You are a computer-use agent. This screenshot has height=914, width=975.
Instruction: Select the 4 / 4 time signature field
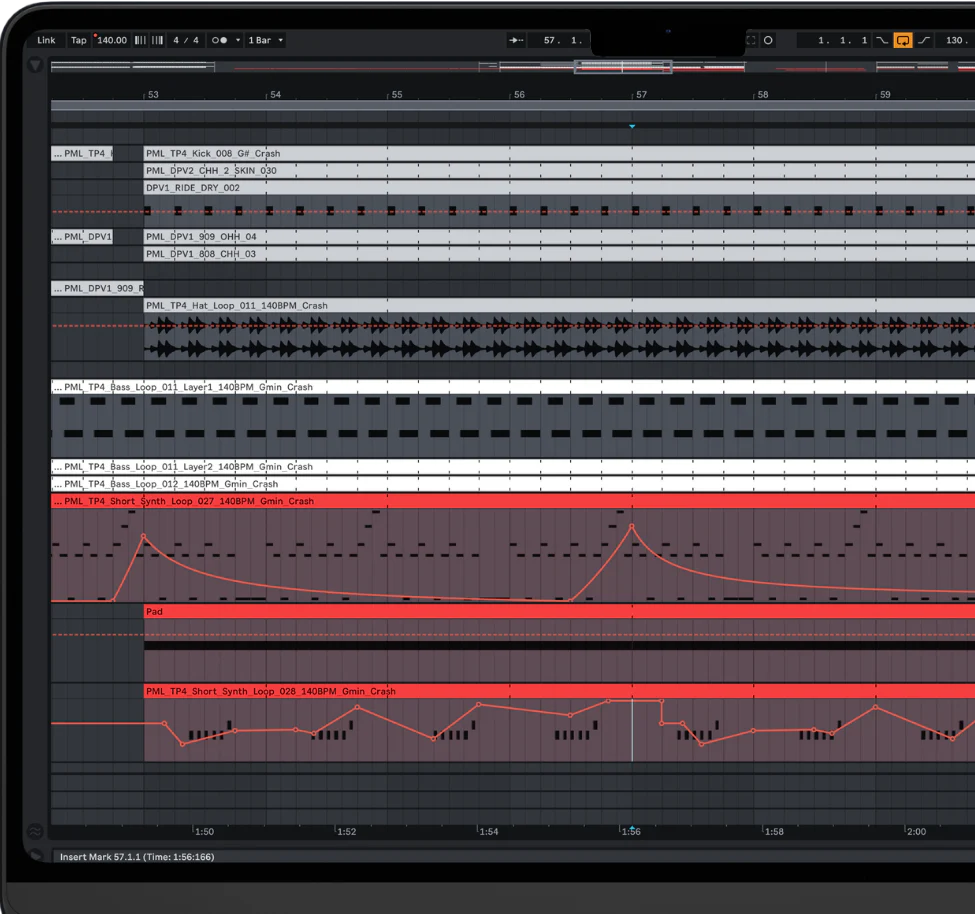[186, 40]
